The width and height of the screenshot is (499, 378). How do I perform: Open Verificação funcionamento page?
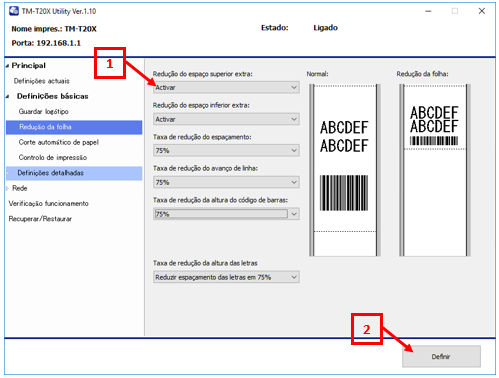click(x=49, y=203)
